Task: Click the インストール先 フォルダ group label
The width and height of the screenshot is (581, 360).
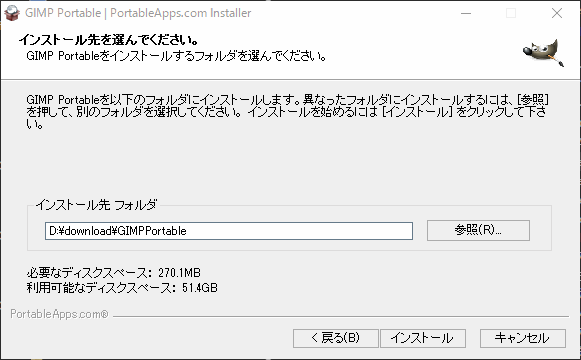Action: tap(96, 204)
